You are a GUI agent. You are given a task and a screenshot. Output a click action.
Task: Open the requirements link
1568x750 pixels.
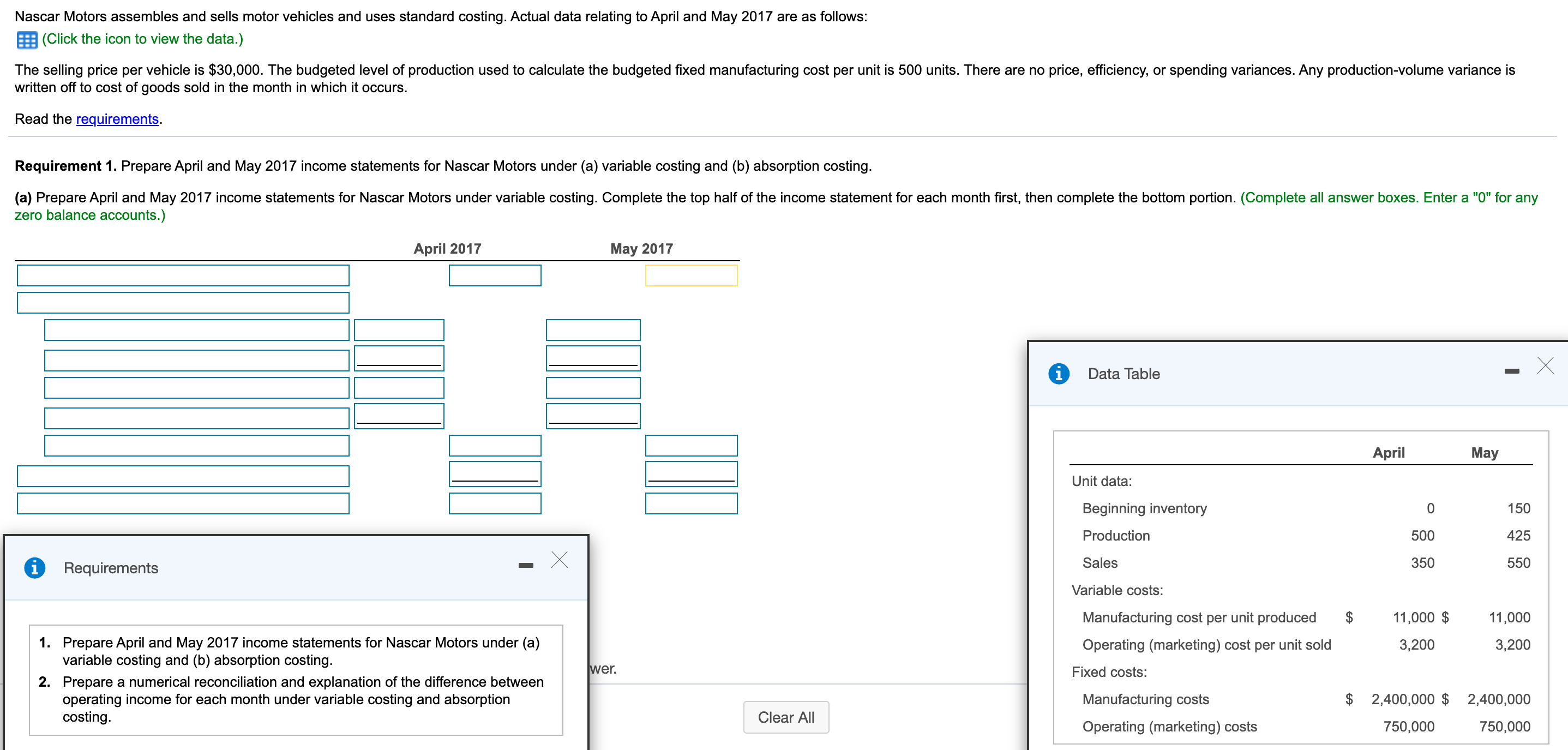tap(117, 119)
